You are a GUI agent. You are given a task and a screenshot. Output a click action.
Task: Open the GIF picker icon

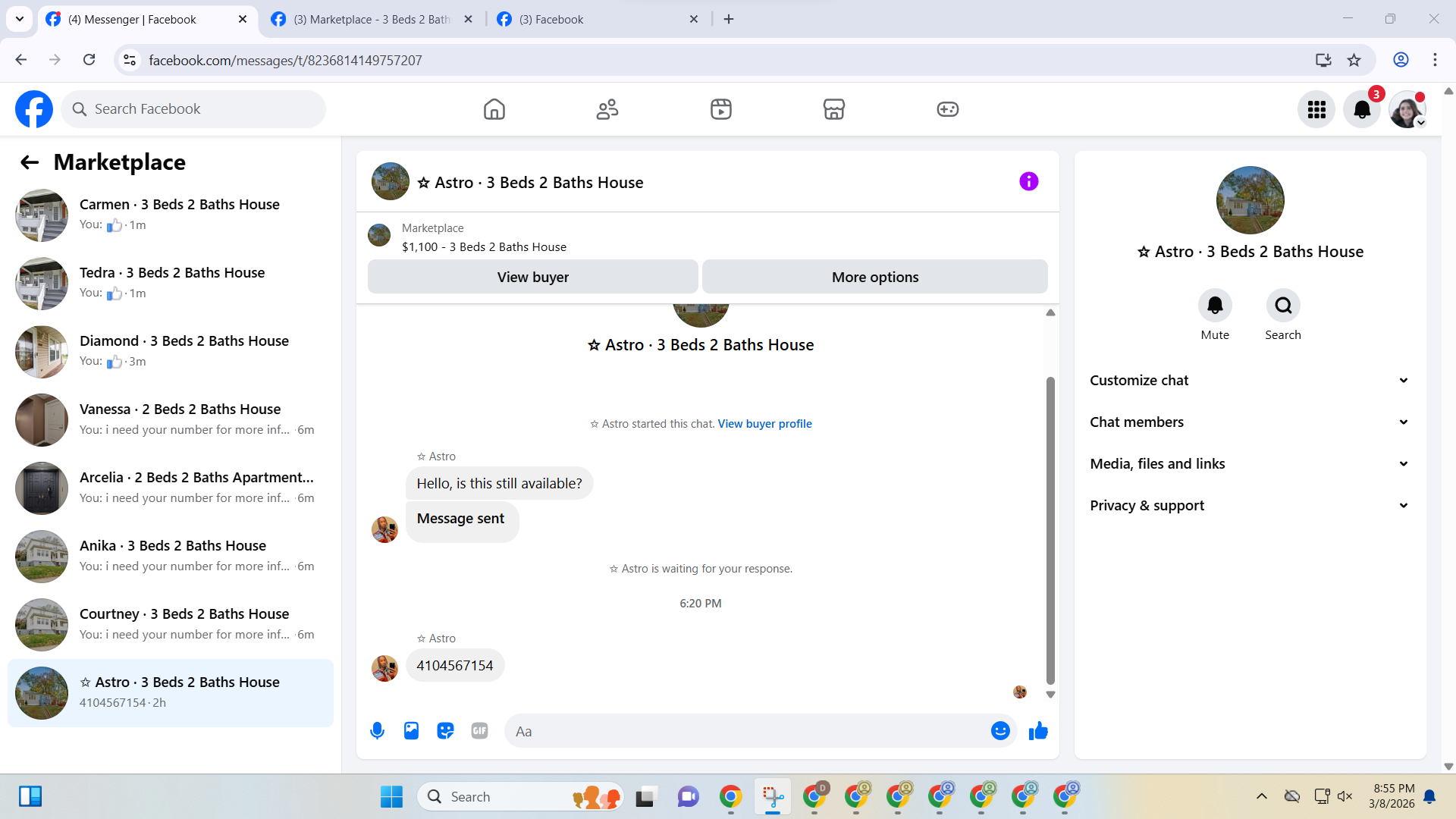pyautogui.click(x=479, y=731)
